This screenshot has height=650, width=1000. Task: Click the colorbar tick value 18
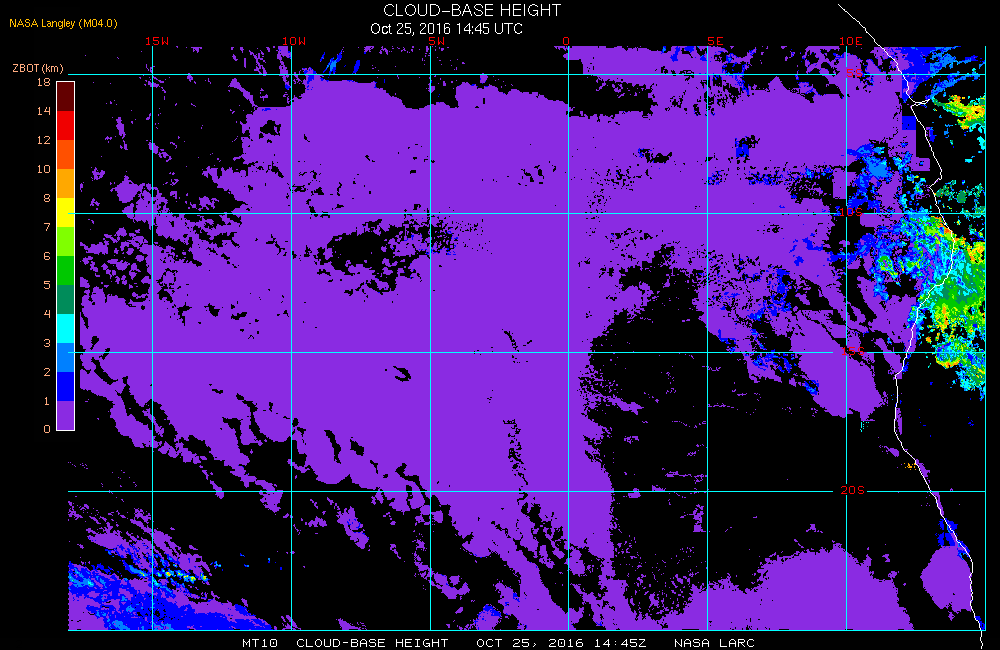[x=43, y=82]
